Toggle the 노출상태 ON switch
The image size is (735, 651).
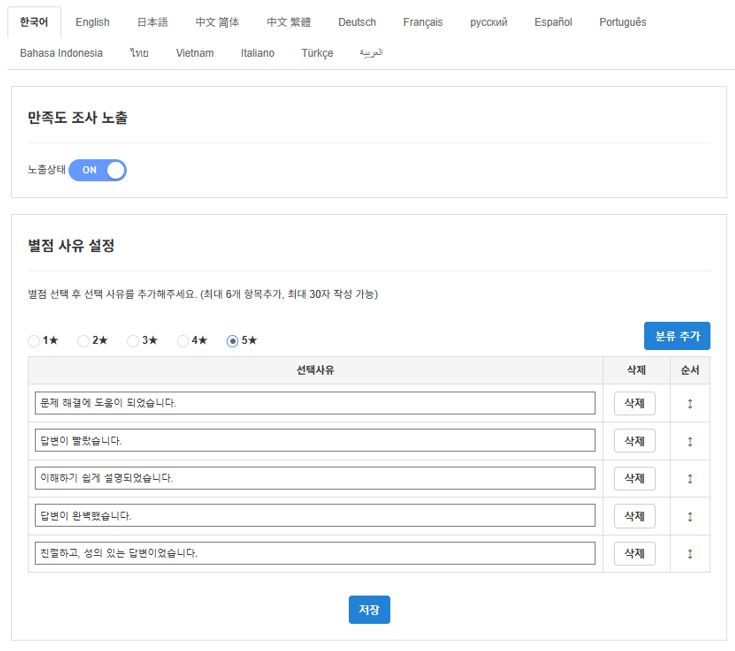tap(98, 170)
